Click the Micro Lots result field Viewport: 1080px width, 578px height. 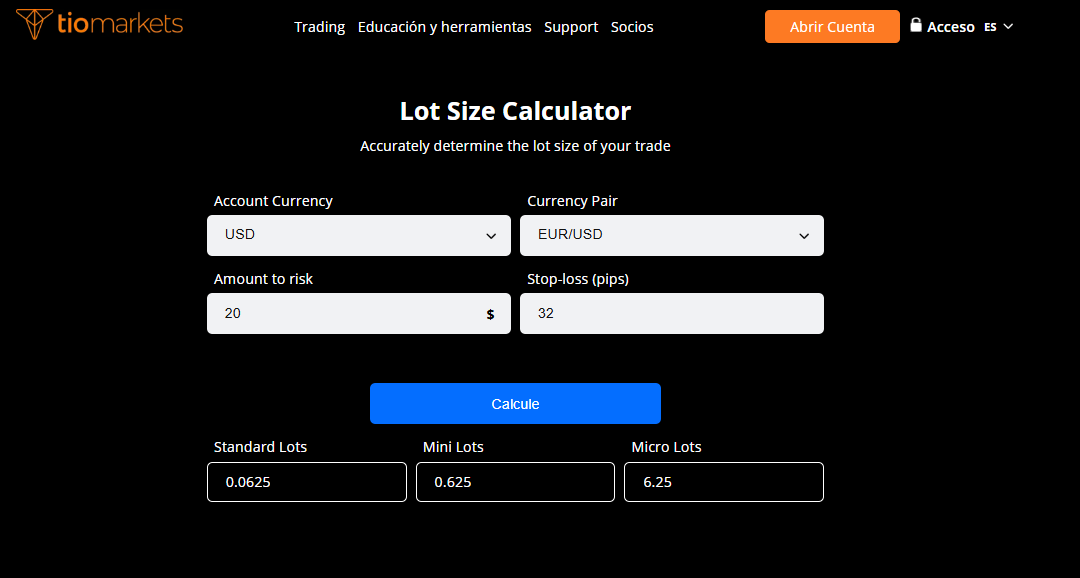click(723, 482)
